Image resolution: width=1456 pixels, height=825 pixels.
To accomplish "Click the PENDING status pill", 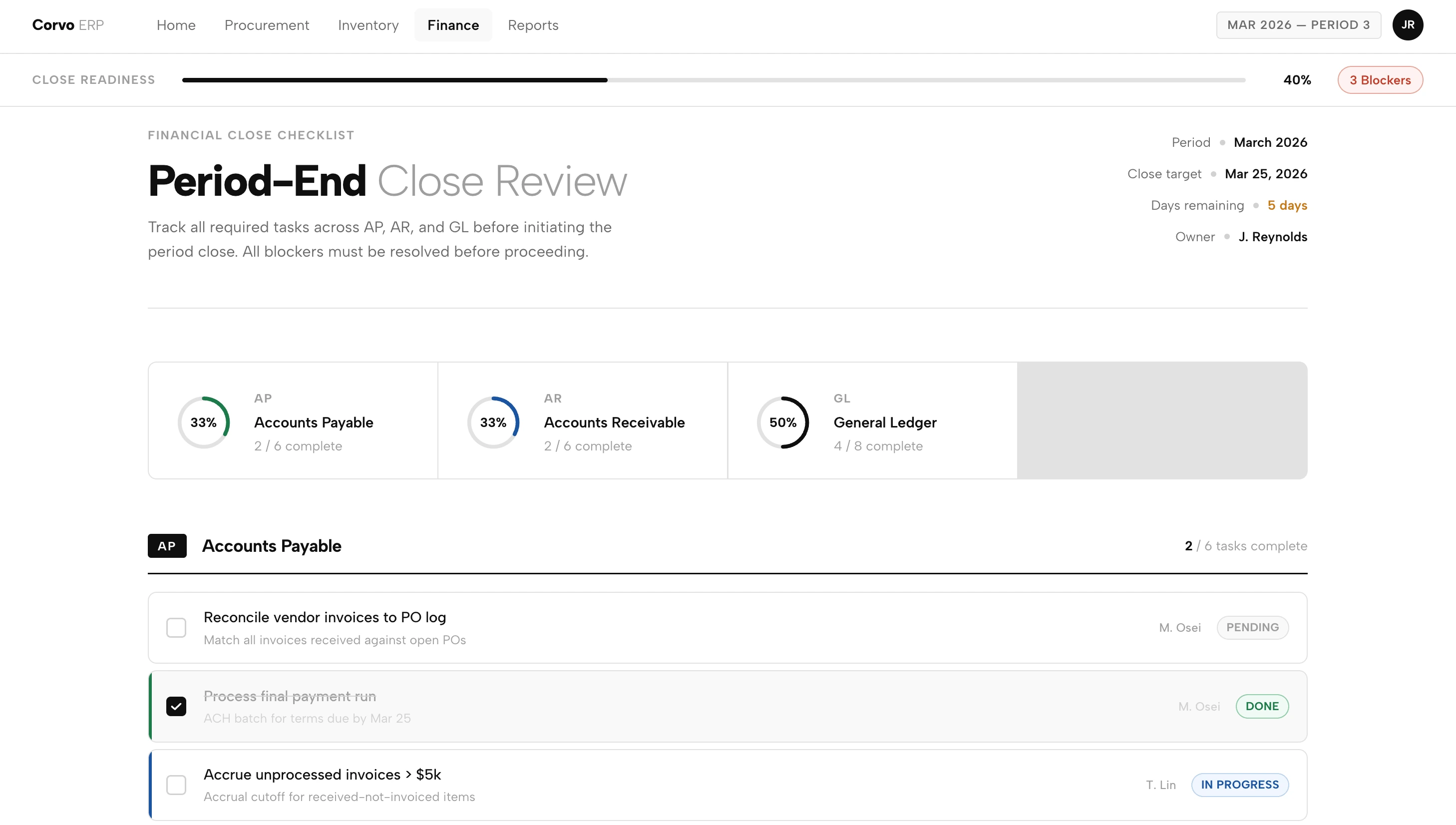I will [1253, 627].
